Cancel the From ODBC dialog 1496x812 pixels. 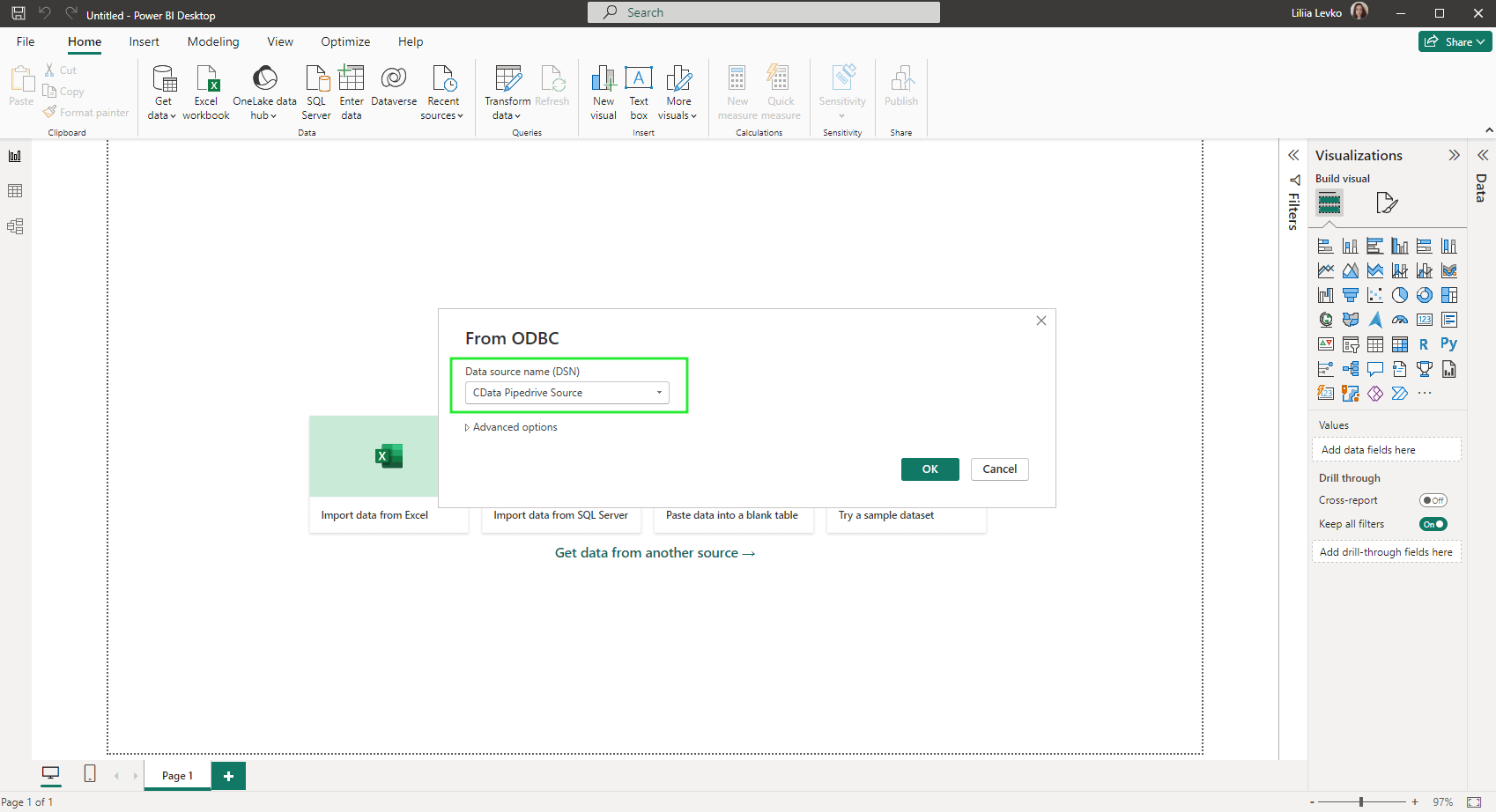1000,469
